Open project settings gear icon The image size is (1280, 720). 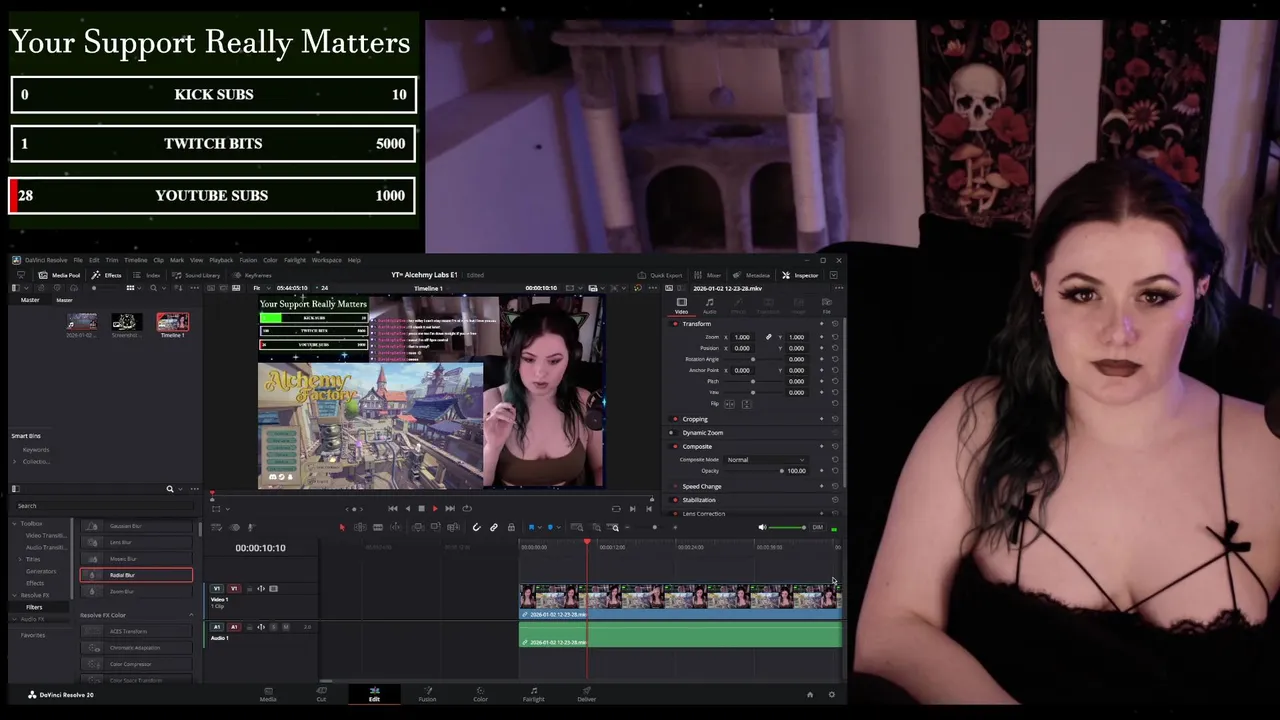pyautogui.click(x=831, y=694)
